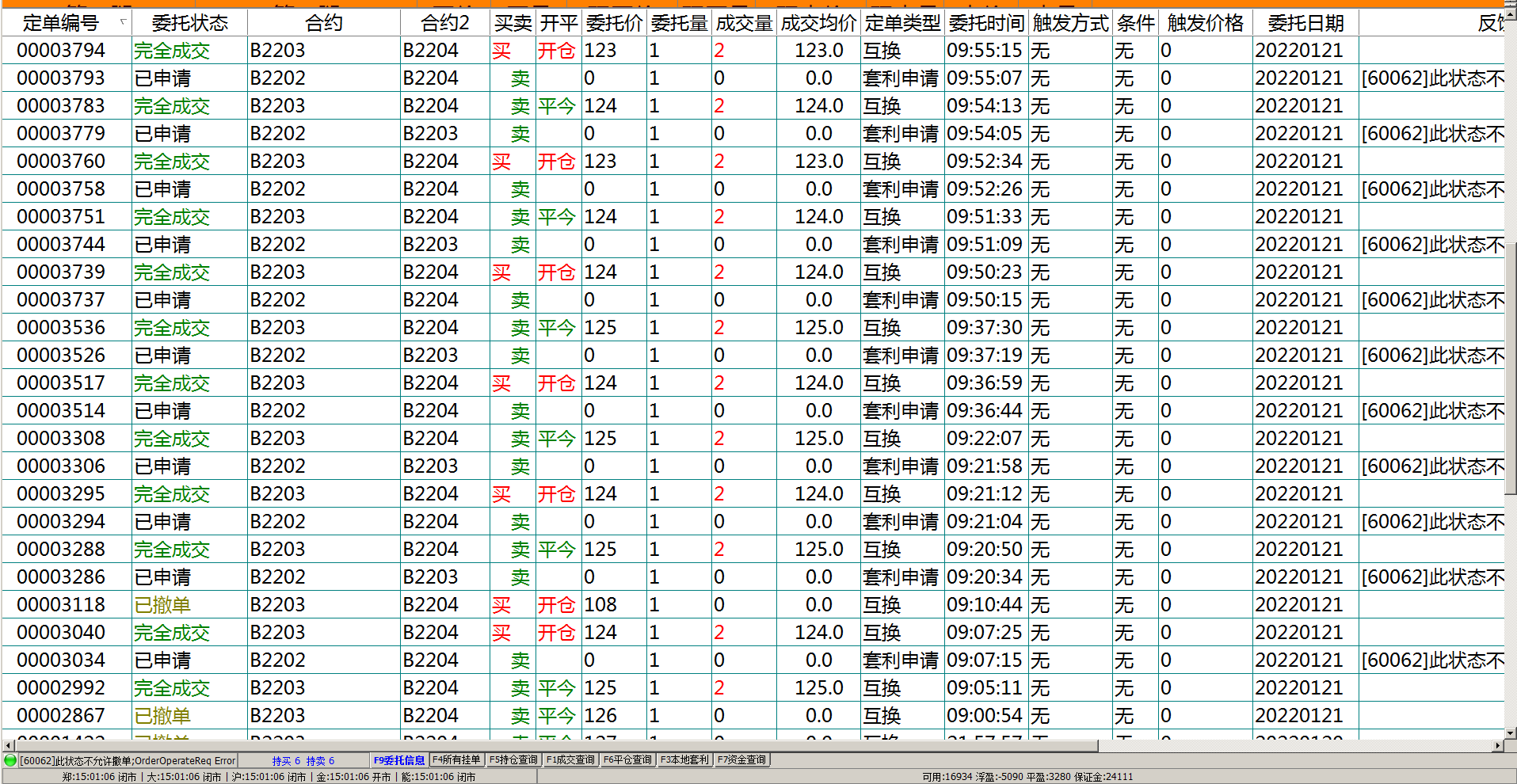The height and width of the screenshot is (784, 1517).
Task: Click the 委托时间 column header
Action: (987, 23)
